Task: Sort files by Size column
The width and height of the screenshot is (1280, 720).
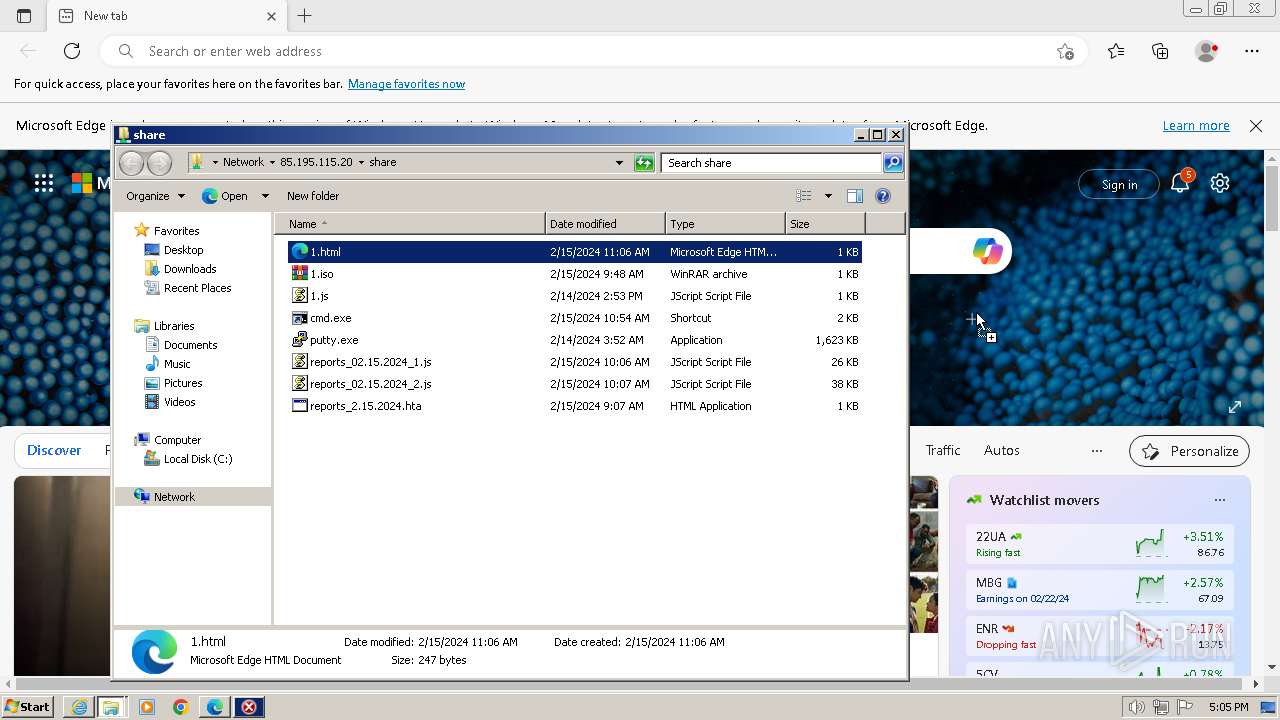Action: 825,224
